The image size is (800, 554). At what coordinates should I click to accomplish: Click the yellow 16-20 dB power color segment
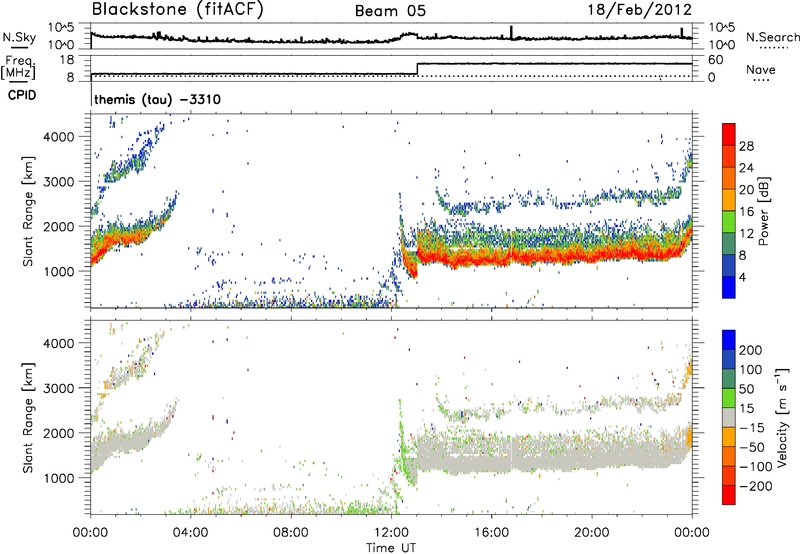pos(729,199)
